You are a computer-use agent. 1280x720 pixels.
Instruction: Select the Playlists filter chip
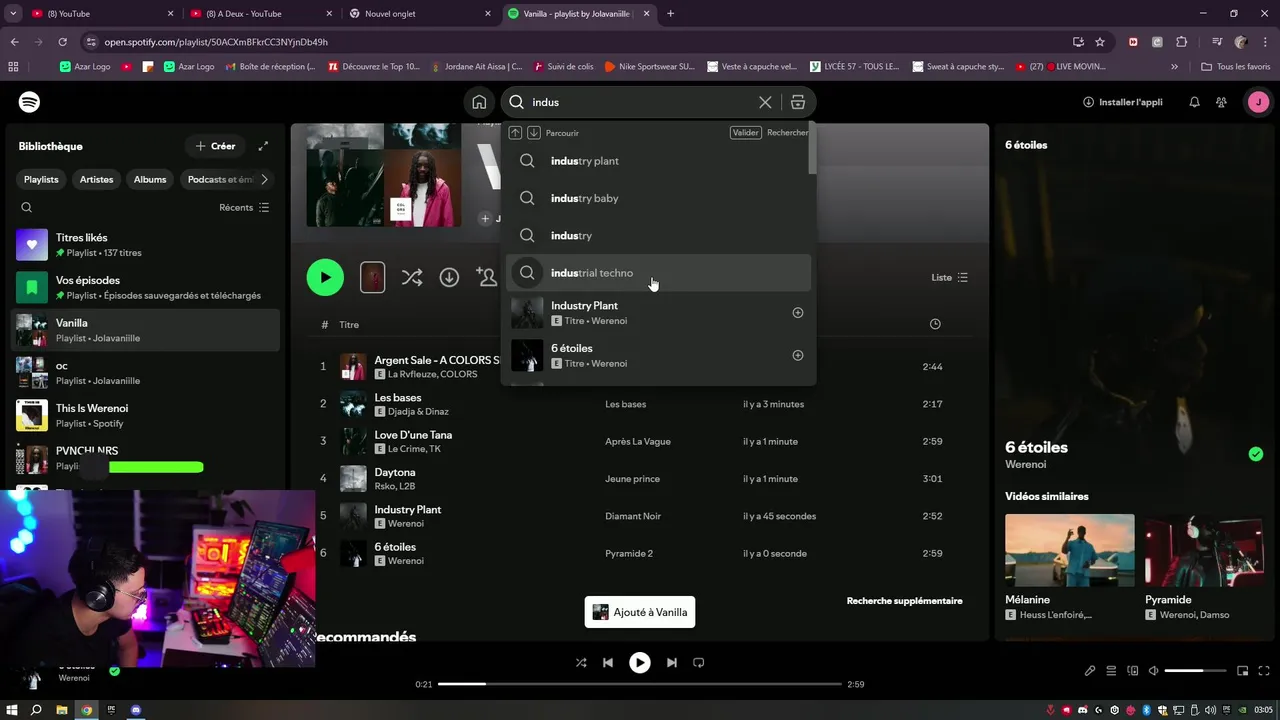pos(41,179)
